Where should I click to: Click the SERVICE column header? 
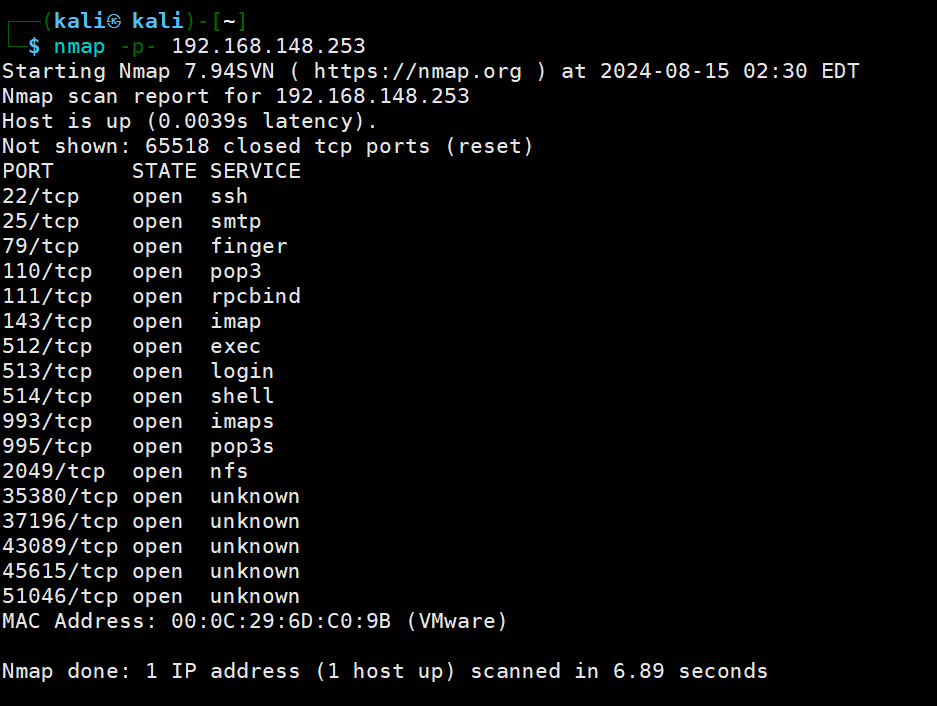[255, 172]
